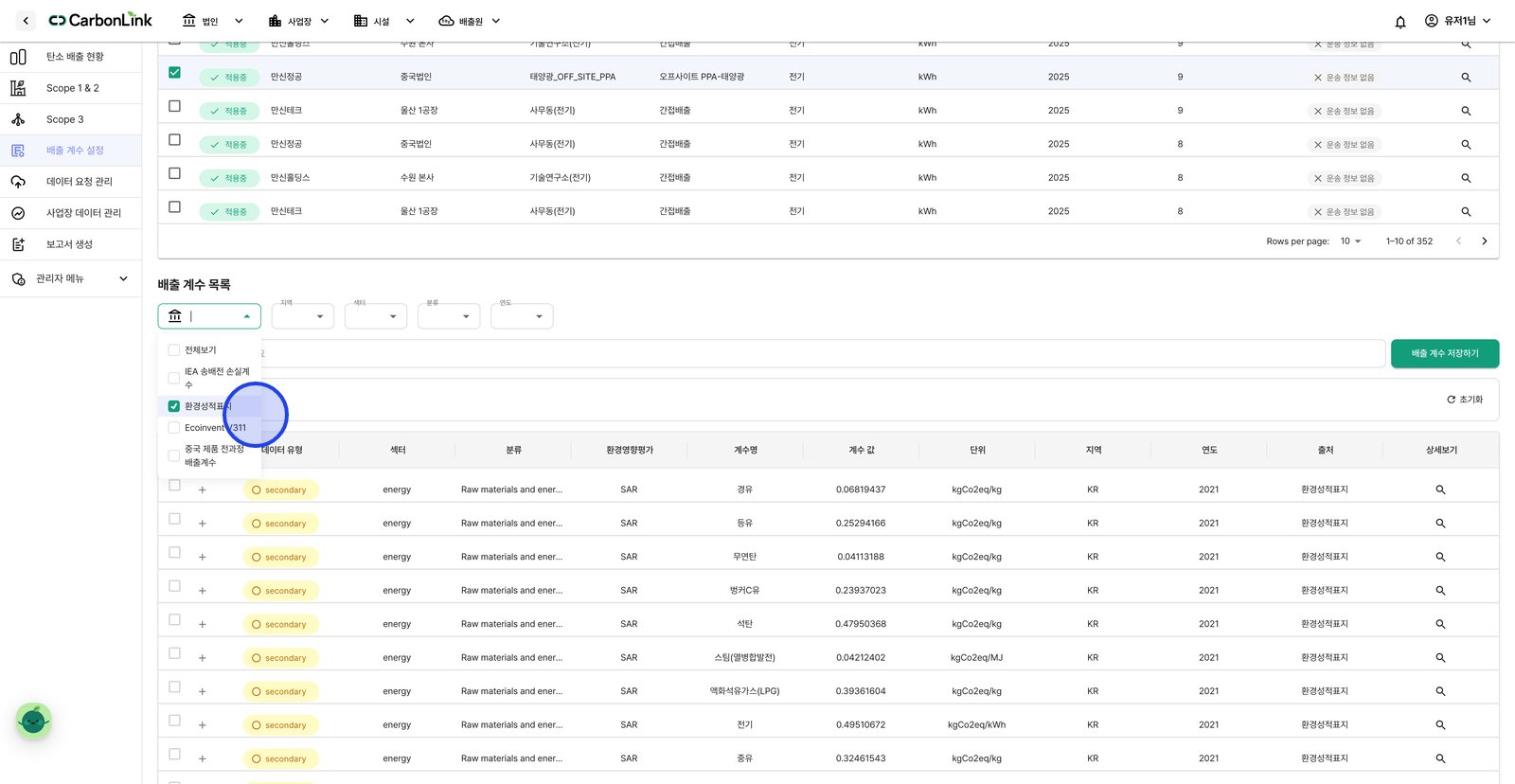
Task: Click 배출 계수 저장하기 button
Action: [1445, 353]
